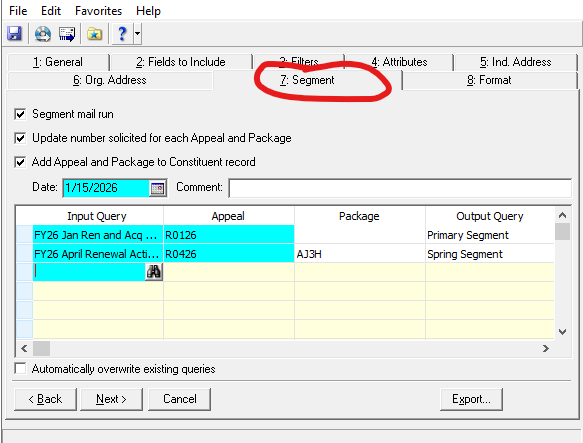This screenshot has height=443, width=583.
Task: Open the calendar picker next to Date
Action: pyautogui.click(x=158, y=188)
